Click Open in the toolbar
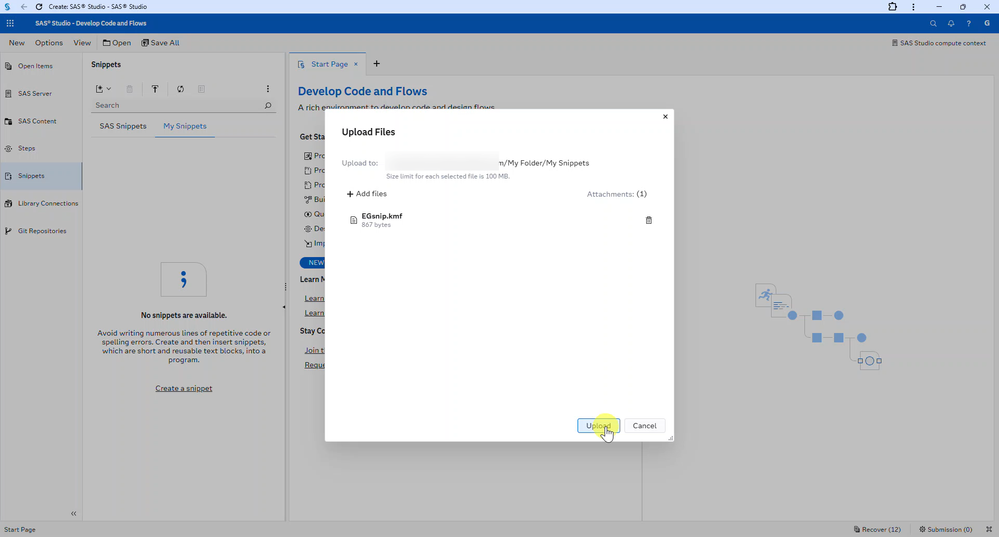This screenshot has height=537, width=999. click(x=117, y=43)
